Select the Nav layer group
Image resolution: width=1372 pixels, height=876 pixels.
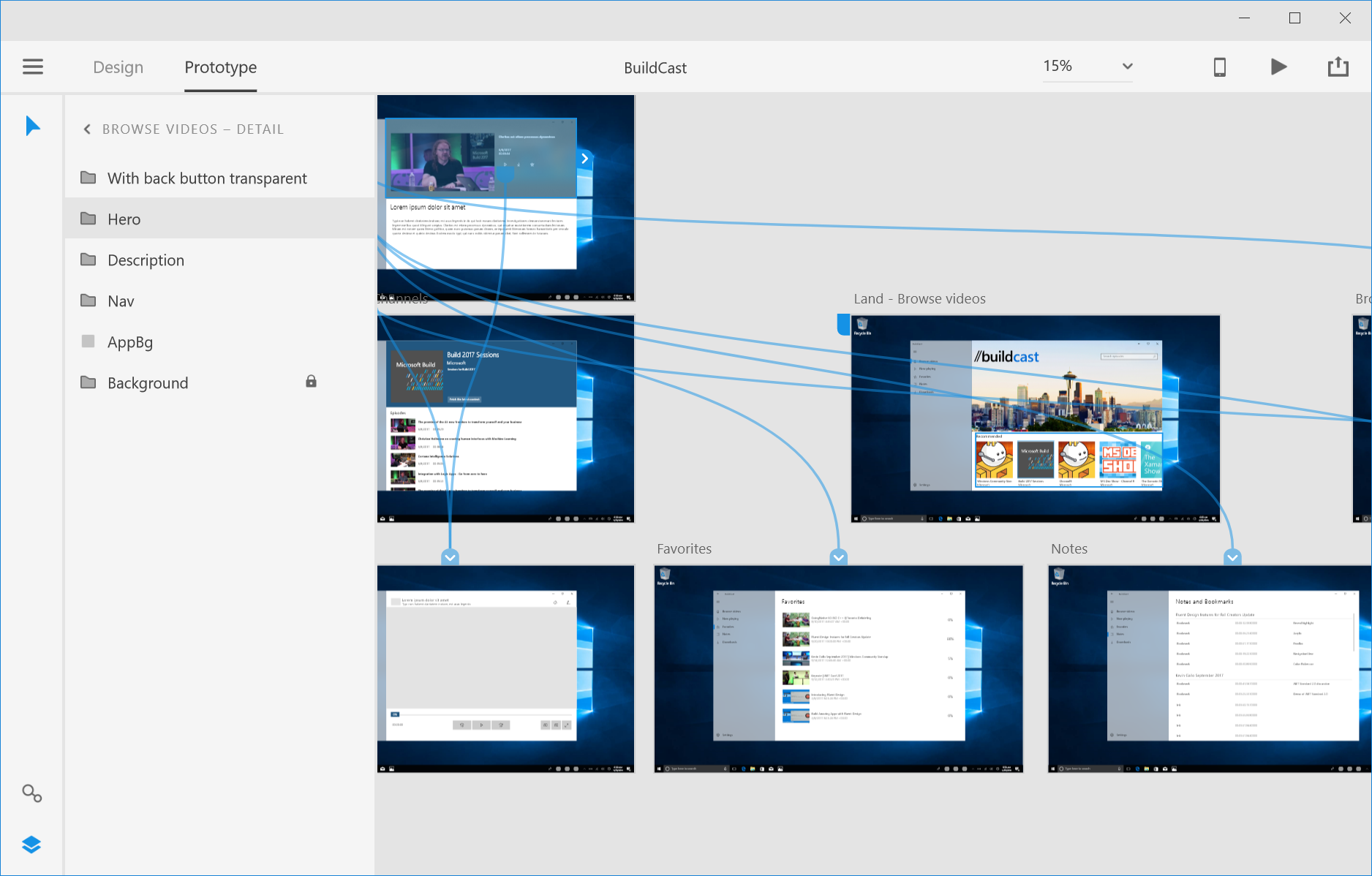[x=219, y=301]
